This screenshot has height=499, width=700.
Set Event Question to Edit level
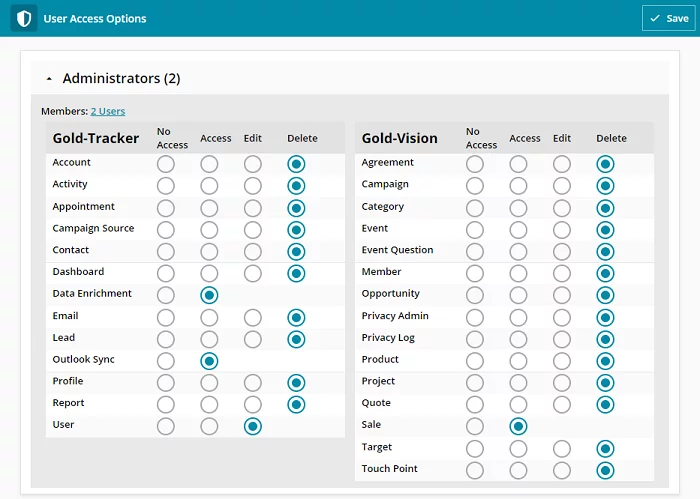click(x=562, y=252)
